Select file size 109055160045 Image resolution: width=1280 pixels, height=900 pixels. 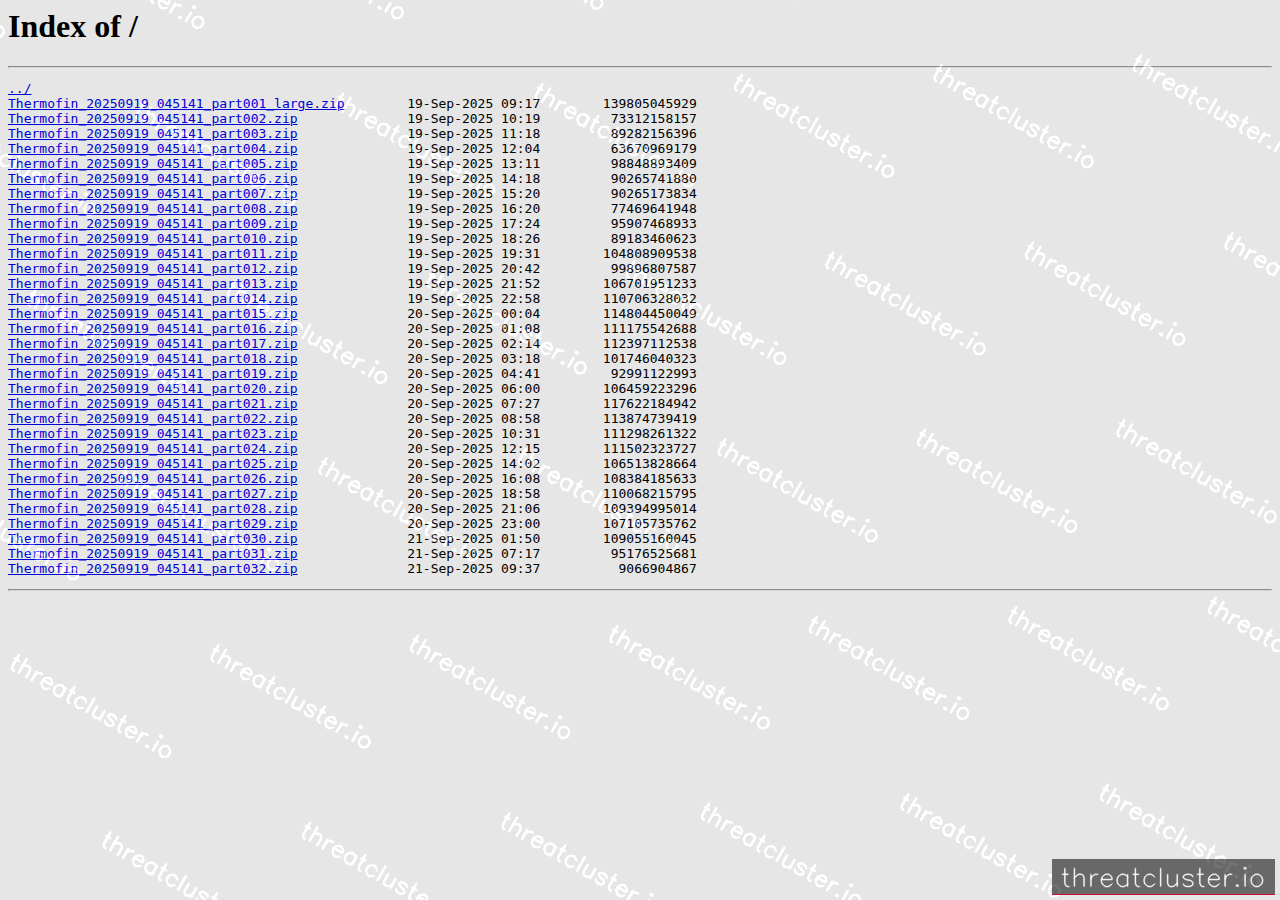650,539
